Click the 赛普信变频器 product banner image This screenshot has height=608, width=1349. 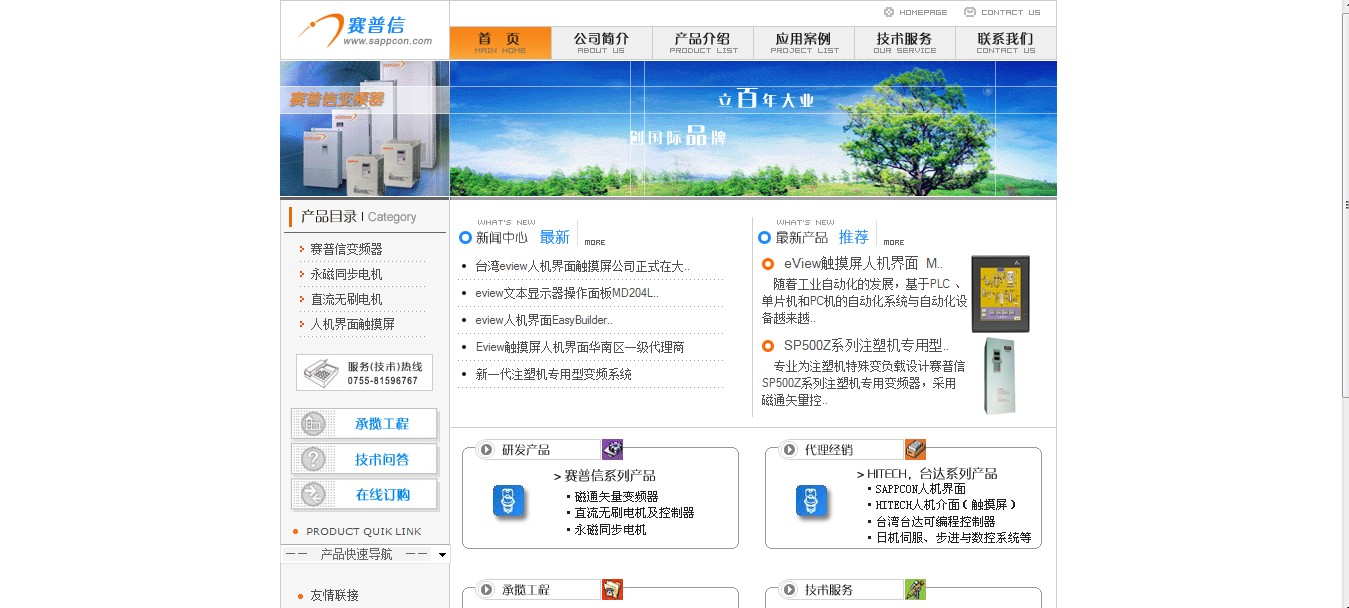pos(364,129)
